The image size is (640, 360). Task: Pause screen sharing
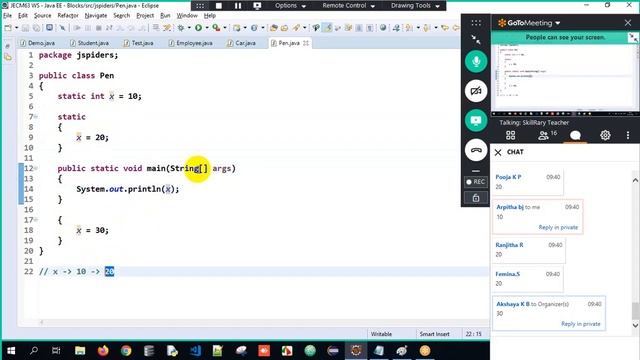point(238,6)
